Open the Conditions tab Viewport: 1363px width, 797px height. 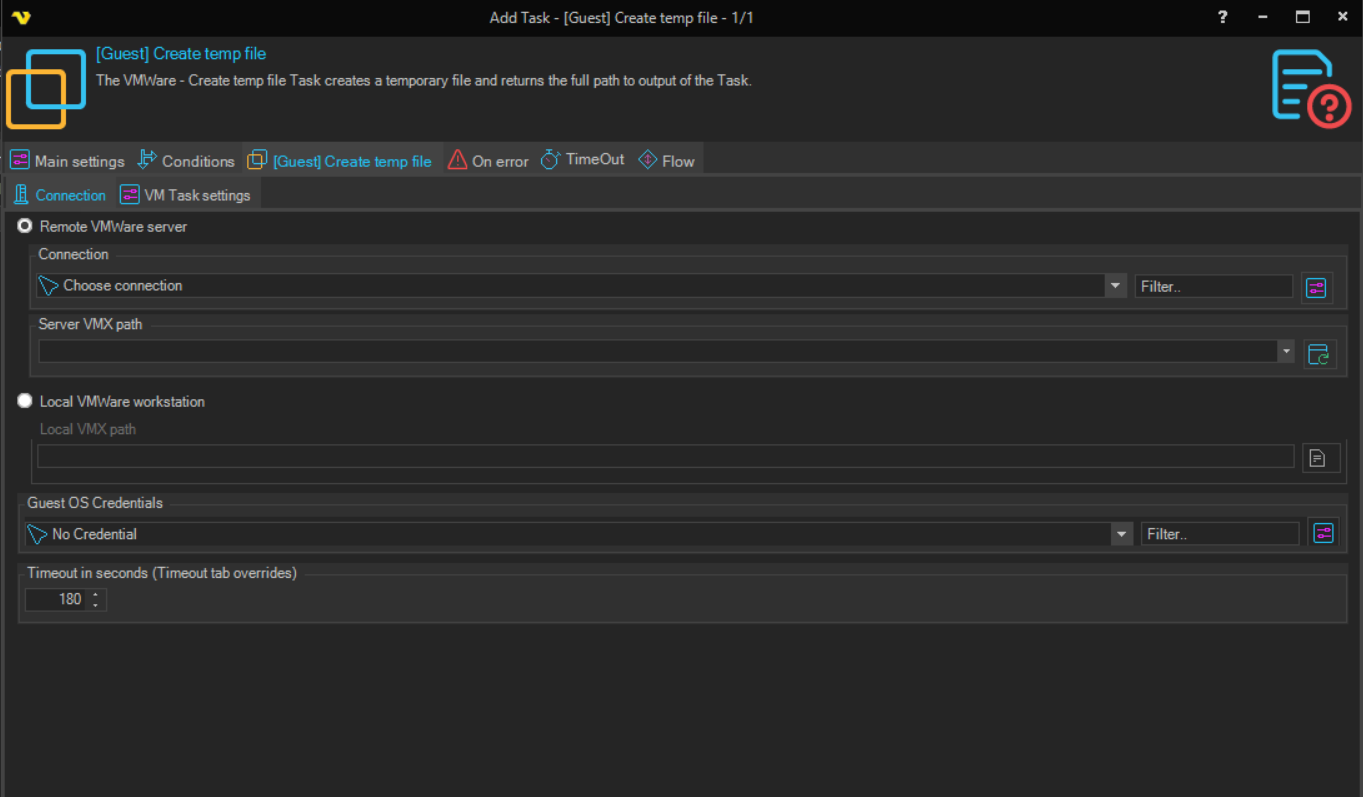pyautogui.click(x=186, y=161)
